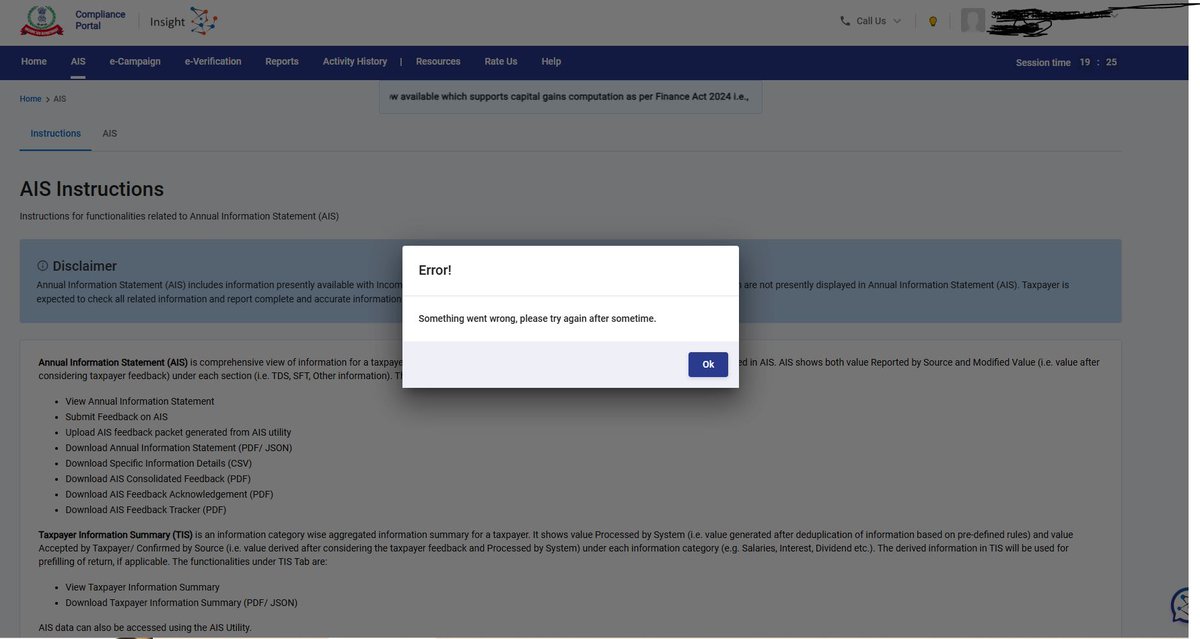Click the Session time countdown
Screen dimensions: 1200x639
1066,62
